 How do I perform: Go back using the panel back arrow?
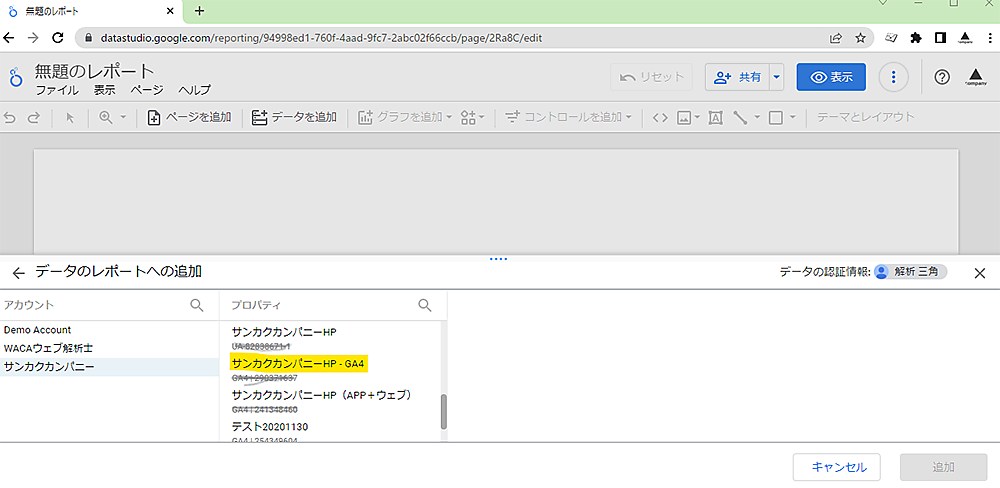[x=18, y=273]
